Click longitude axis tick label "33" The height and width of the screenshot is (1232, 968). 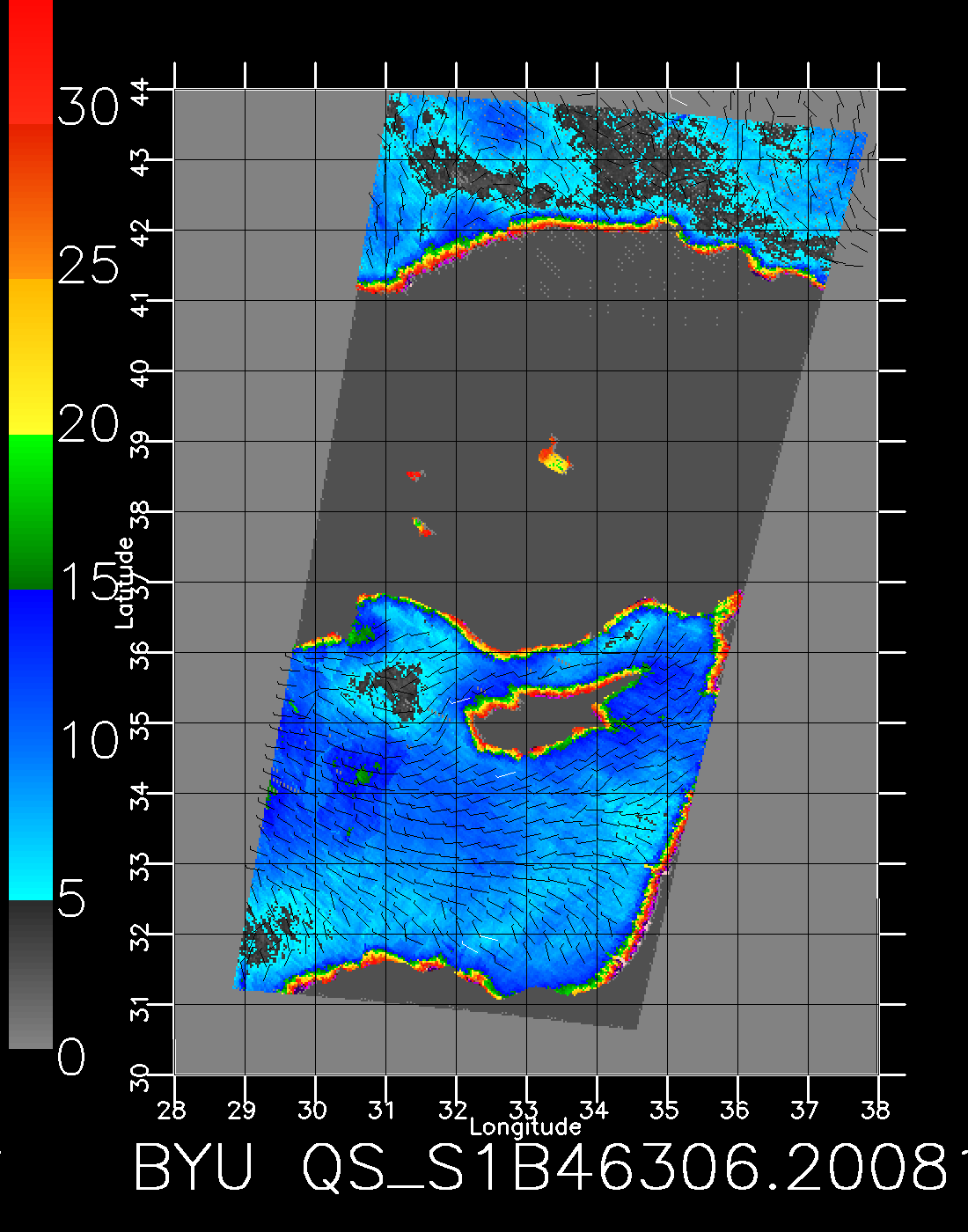524,1109
